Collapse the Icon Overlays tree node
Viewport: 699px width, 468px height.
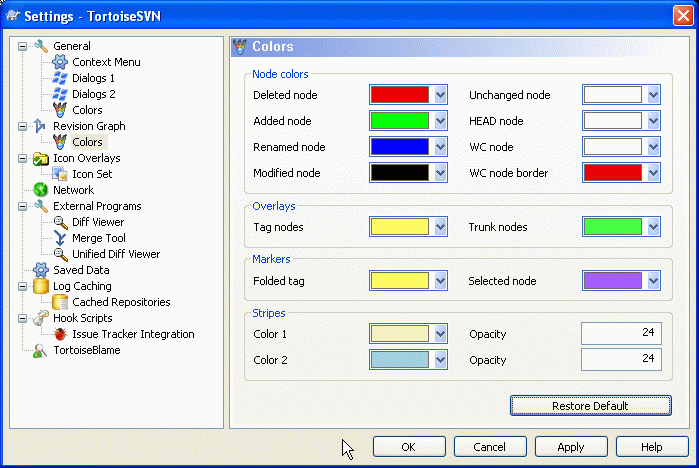point(22,158)
